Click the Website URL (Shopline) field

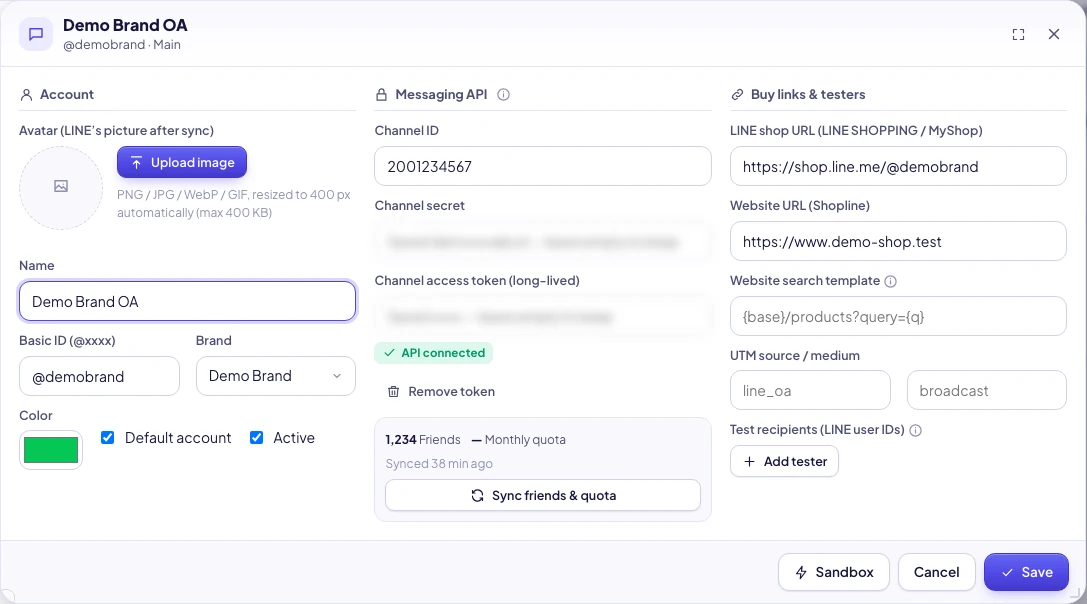click(898, 241)
